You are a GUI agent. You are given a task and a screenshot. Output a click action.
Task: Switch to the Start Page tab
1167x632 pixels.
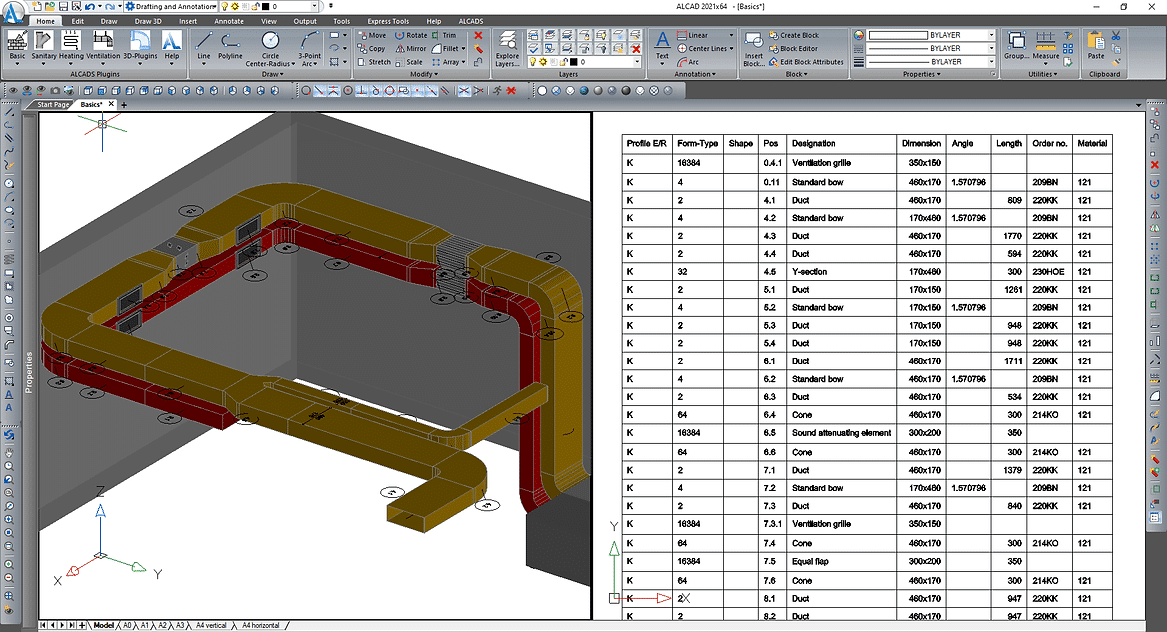tap(52, 104)
